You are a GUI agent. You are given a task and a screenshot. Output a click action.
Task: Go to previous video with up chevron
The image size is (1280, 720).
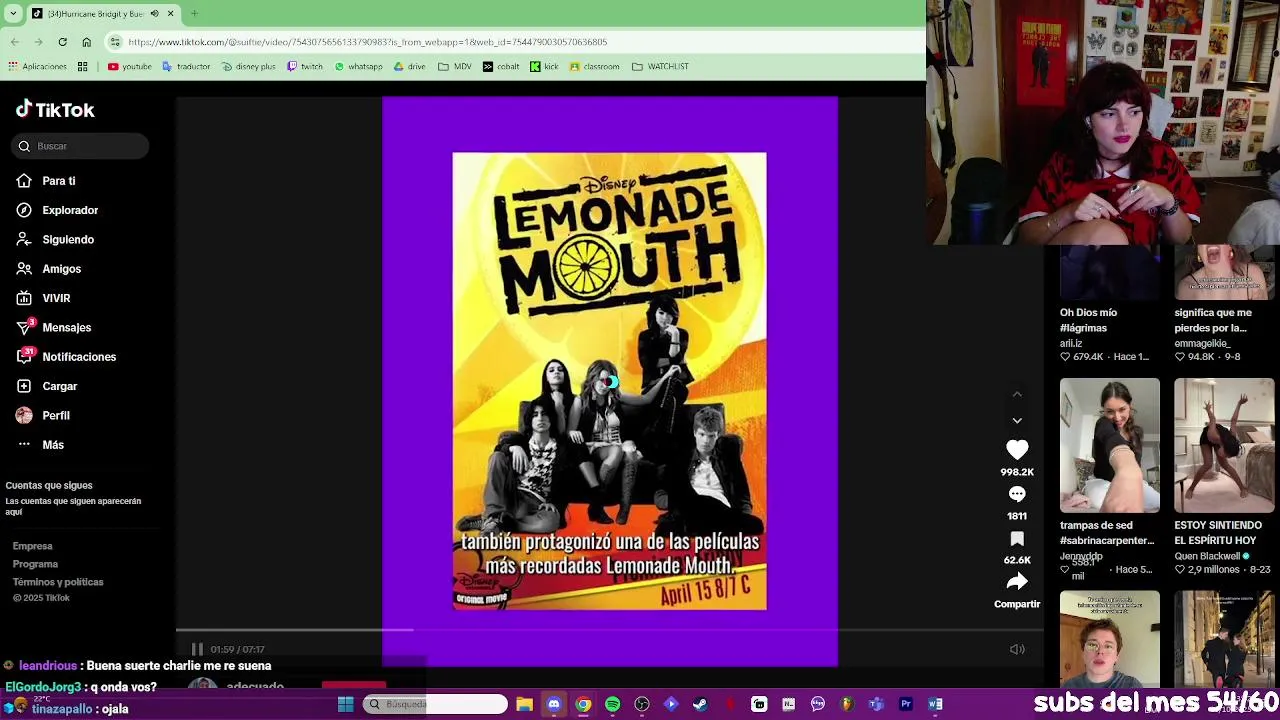[1017, 395]
